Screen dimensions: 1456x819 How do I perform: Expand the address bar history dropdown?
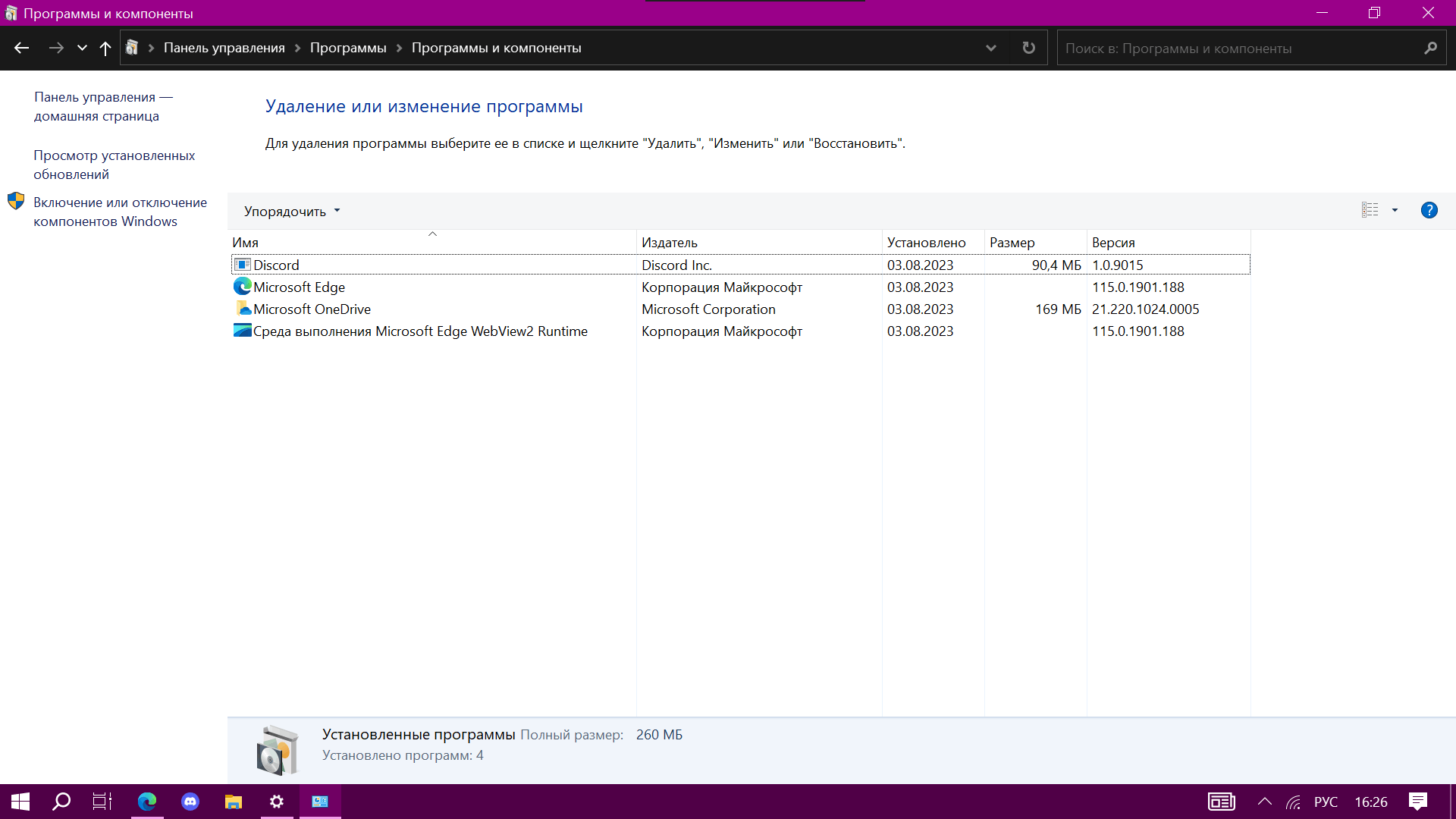[990, 48]
